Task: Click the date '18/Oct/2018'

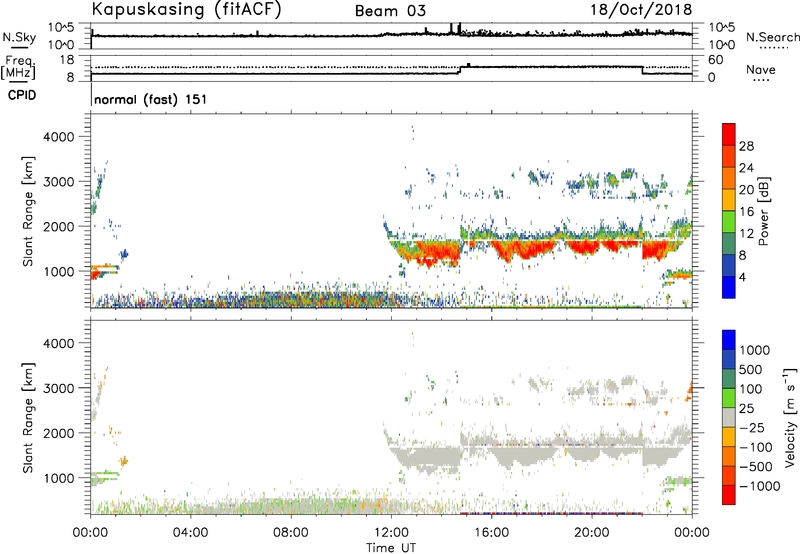Action: coord(641,10)
